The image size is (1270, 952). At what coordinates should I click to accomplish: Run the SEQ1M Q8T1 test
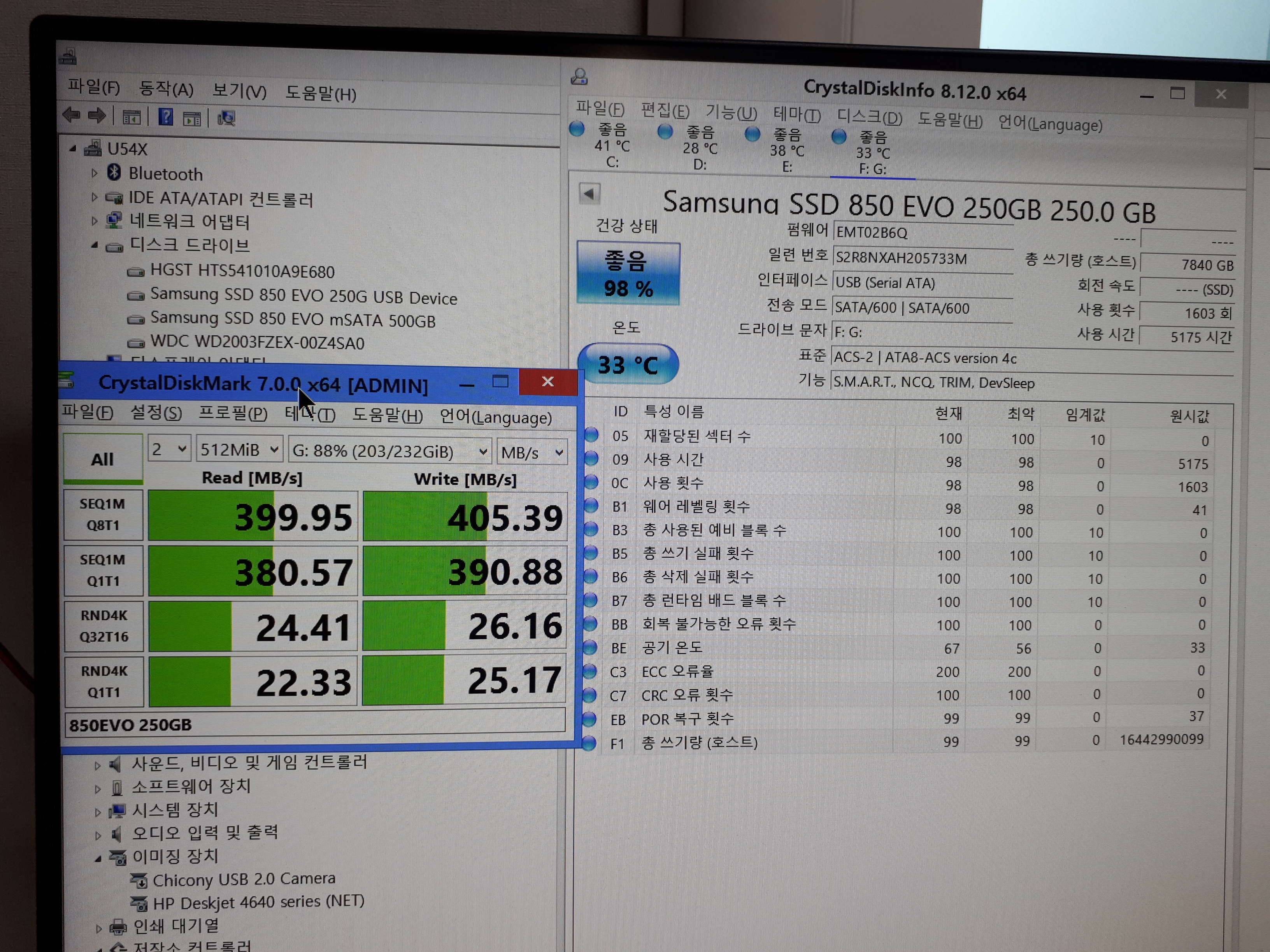tap(103, 515)
